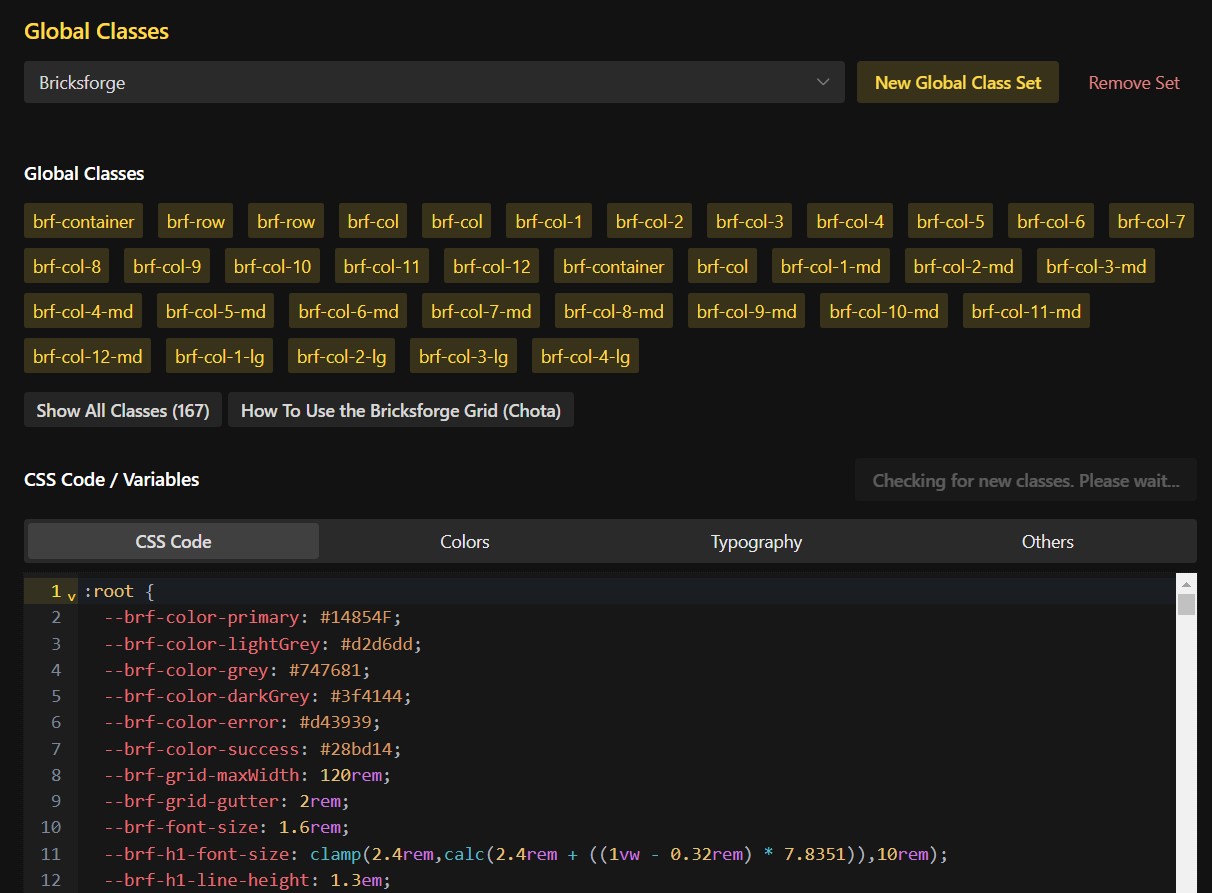Click the Global Classes yellow heading
Viewport: 1212px width, 893px height.
[x=96, y=31]
